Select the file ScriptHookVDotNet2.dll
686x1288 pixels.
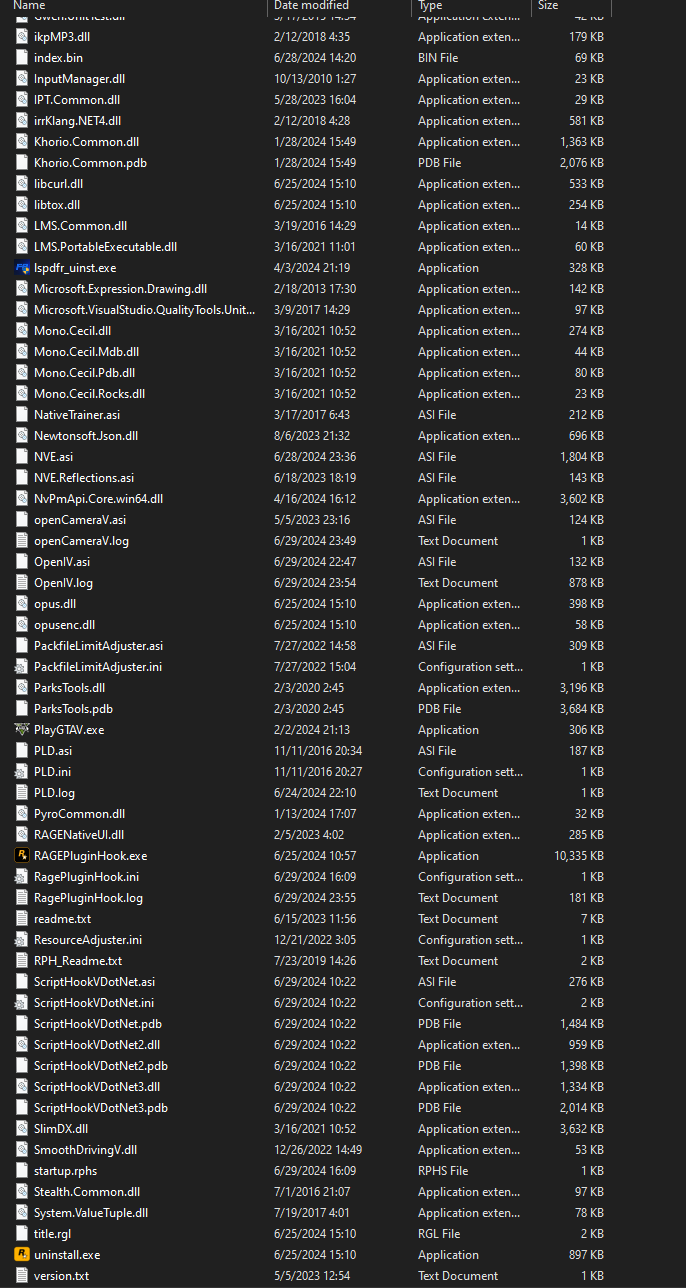97,1045
